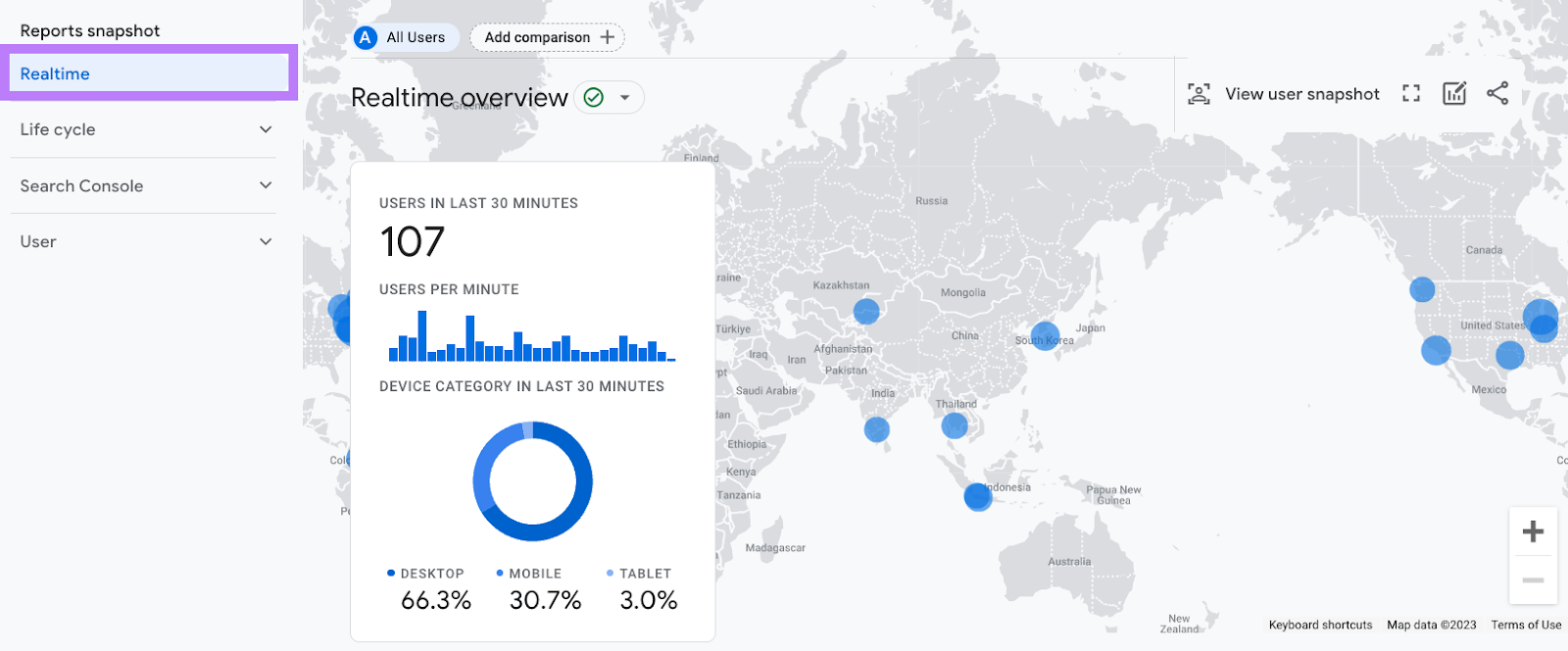1568x651 pixels.
Task: Open the View user snapshot icon
Action: click(x=1199, y=94)
